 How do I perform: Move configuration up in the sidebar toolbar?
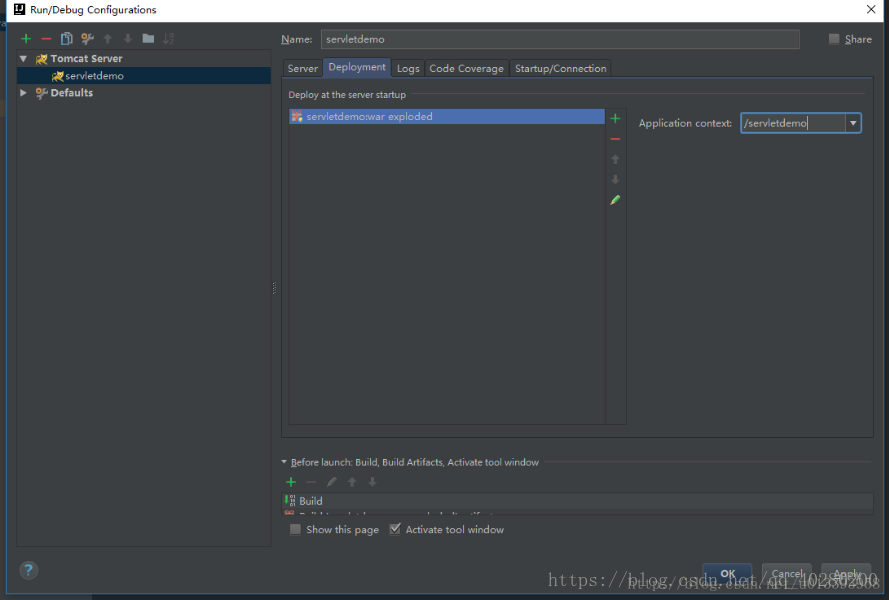tap(108, 39)
